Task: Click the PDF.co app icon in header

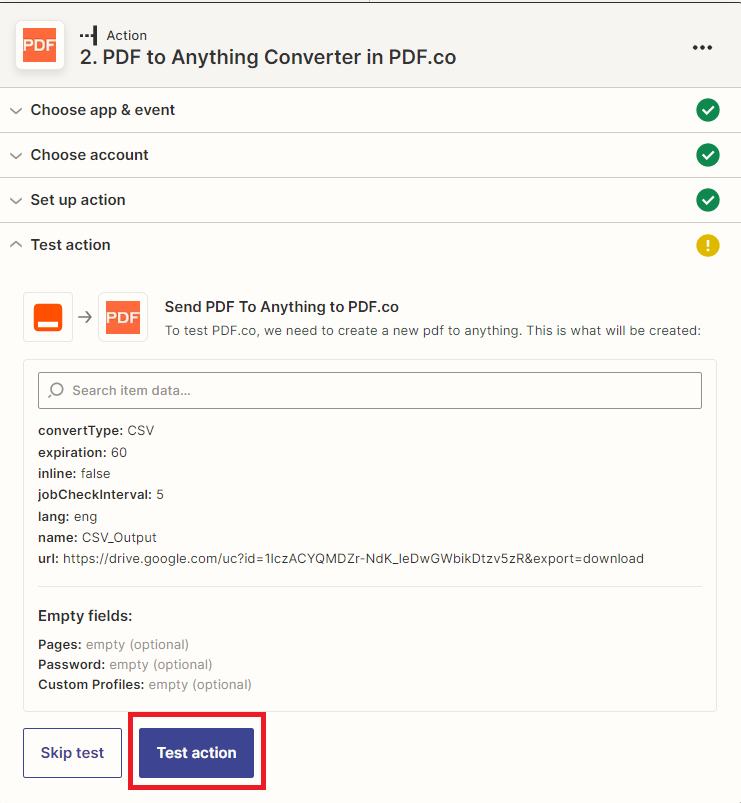Action: [40, 45]
